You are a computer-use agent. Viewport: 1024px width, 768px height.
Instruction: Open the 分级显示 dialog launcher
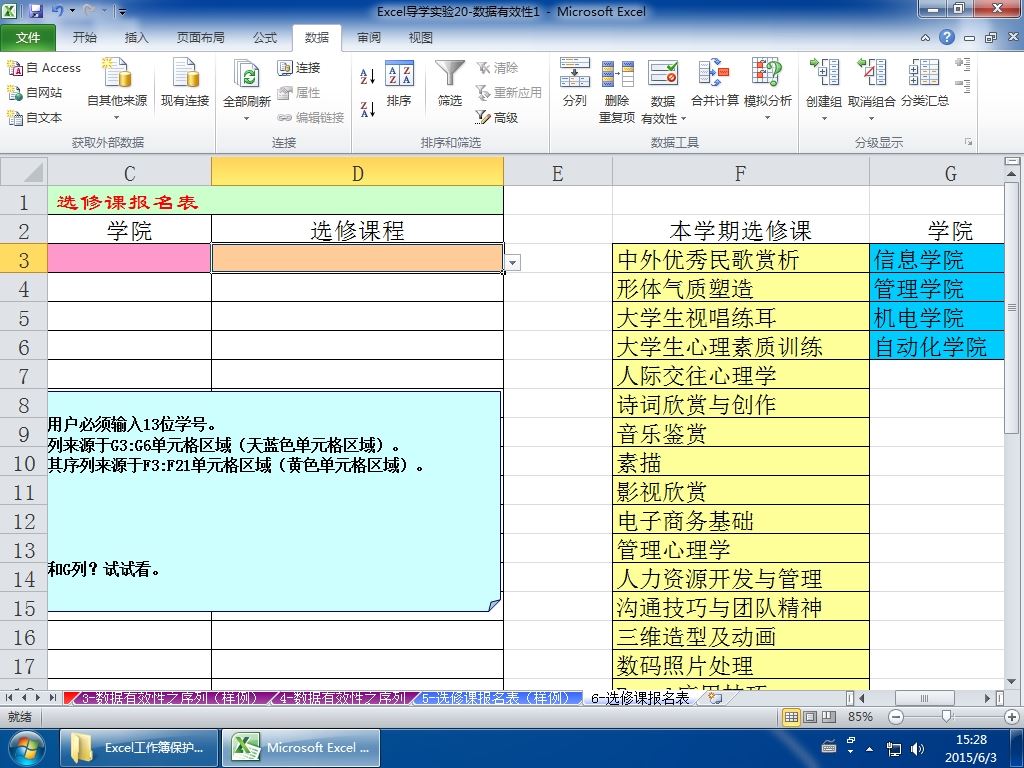point(968,142)
